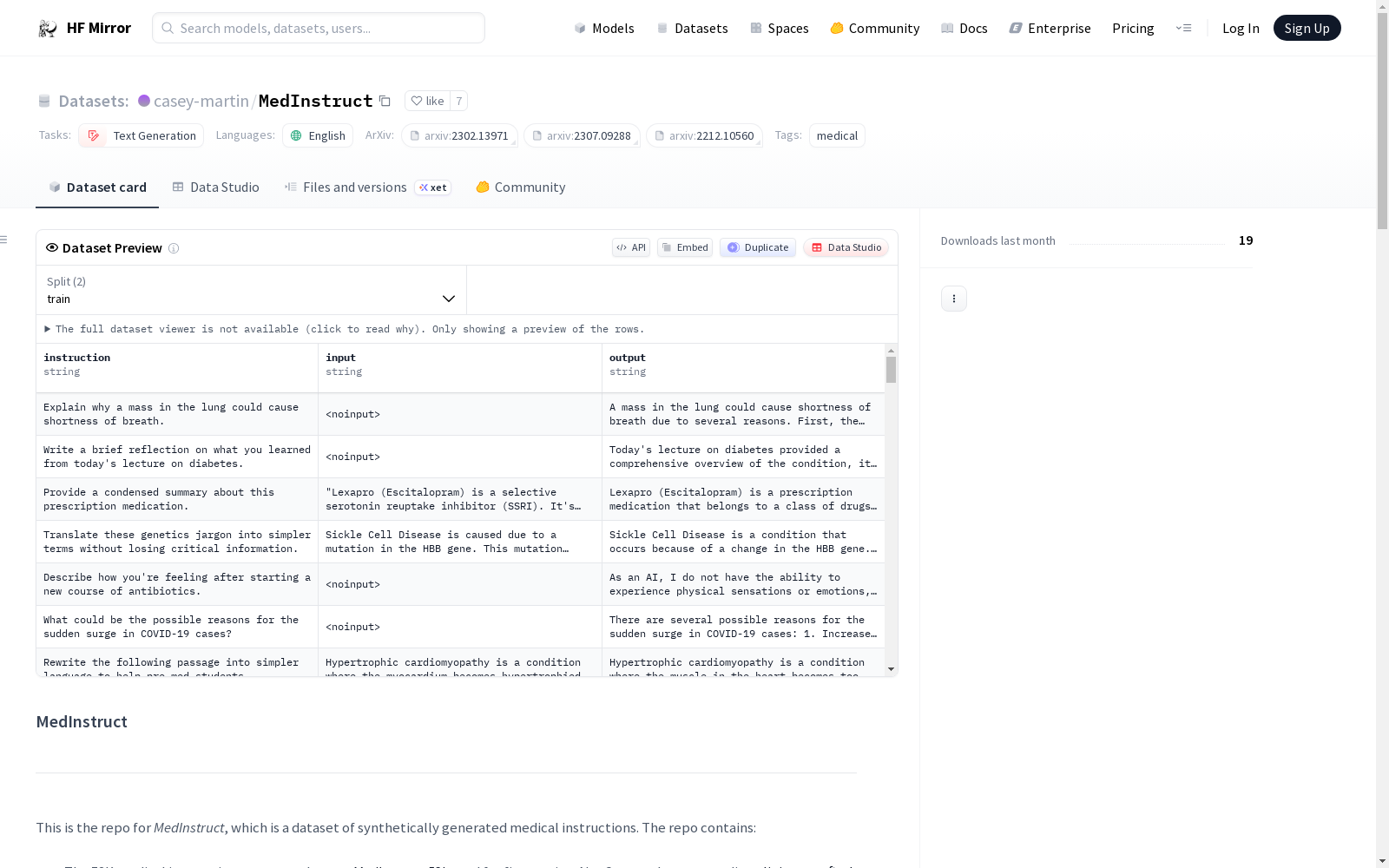Click the preview table scrollbar thumb
1389x868 pixels.
[x=891, y=370]
